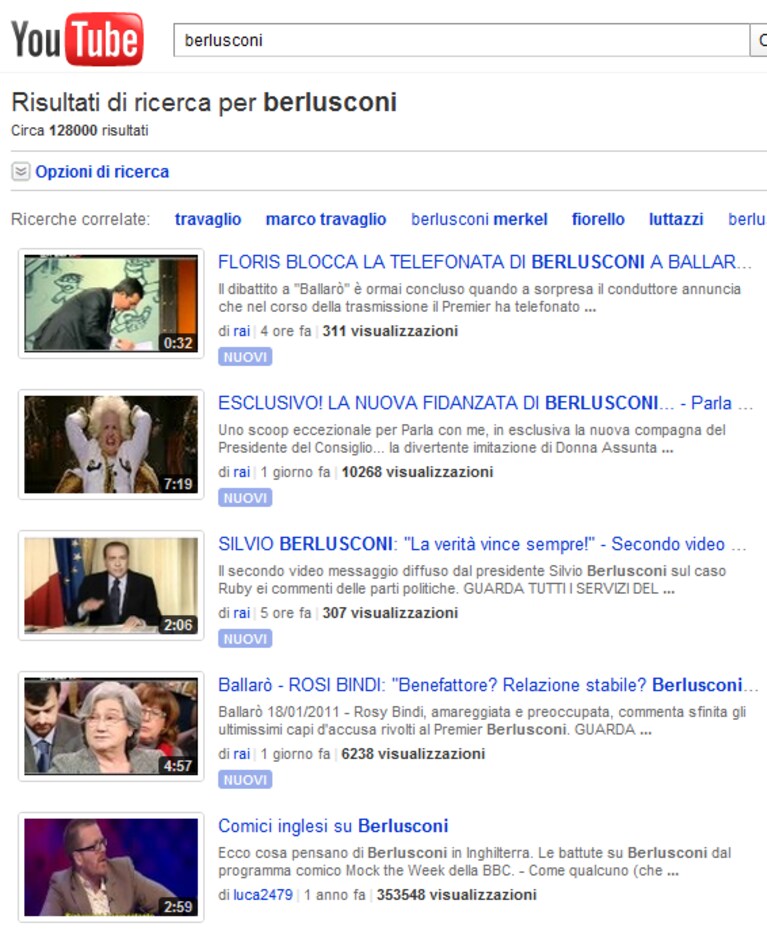This screenshot has width=767, height=946.
Task: Open the Opzioni di ricerca link
Action: [102, 172]
